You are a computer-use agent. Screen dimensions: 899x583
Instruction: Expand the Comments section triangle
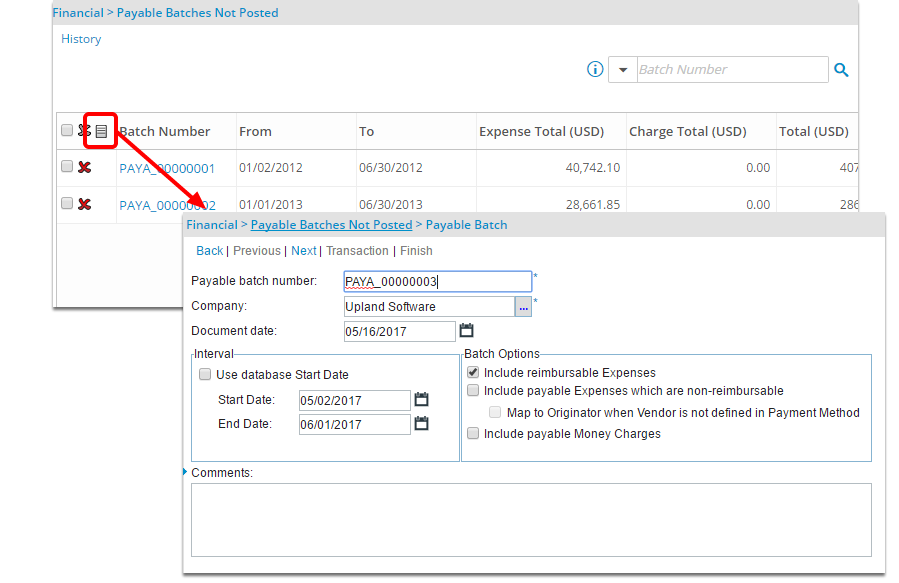pos(186,471)
